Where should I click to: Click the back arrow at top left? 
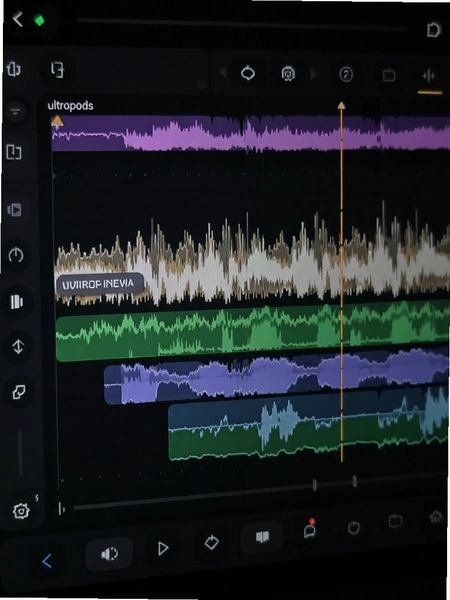[18, 19]
